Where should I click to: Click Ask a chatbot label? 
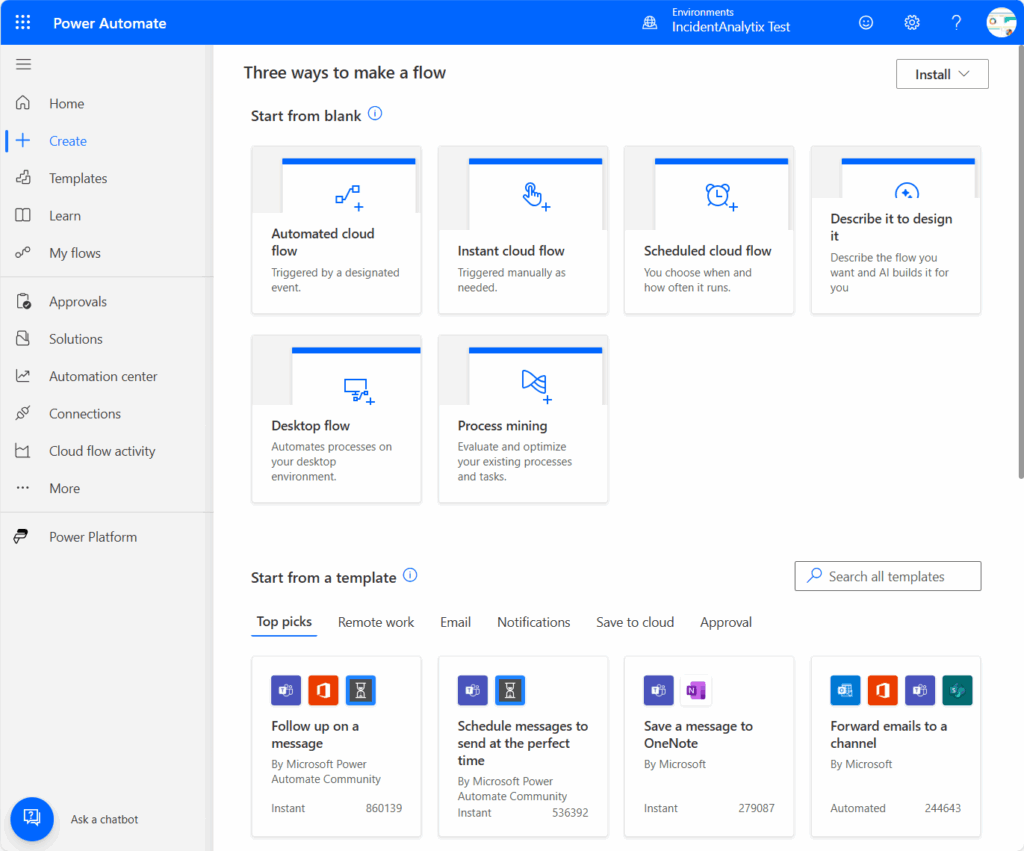point(104,819)
